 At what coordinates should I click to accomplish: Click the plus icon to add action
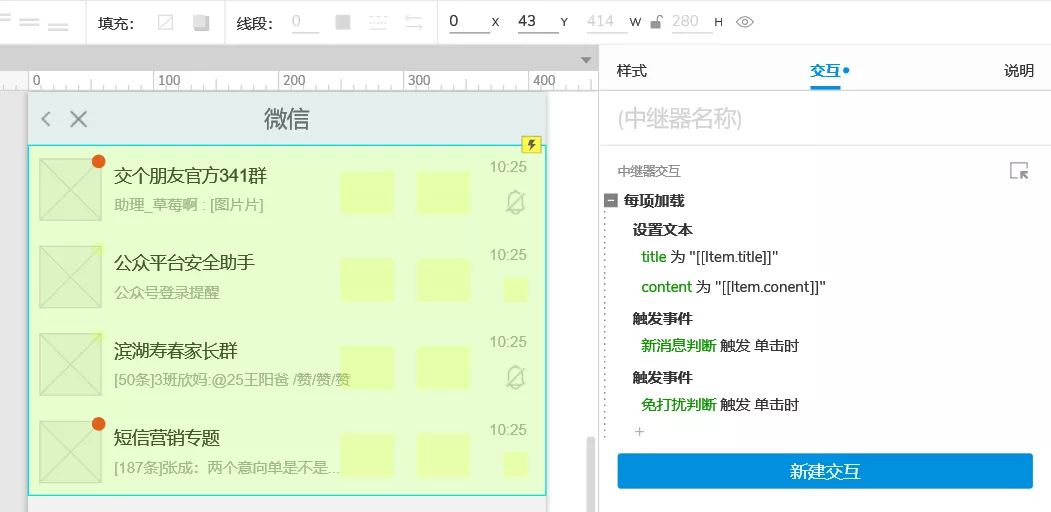[639, 432]
